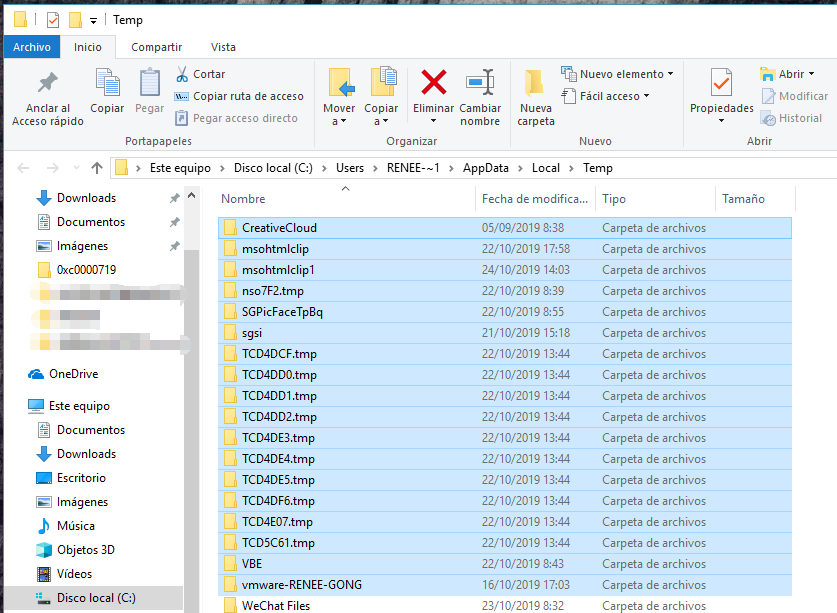
Task: Click the Modificar button
Action: pos(795,96)
